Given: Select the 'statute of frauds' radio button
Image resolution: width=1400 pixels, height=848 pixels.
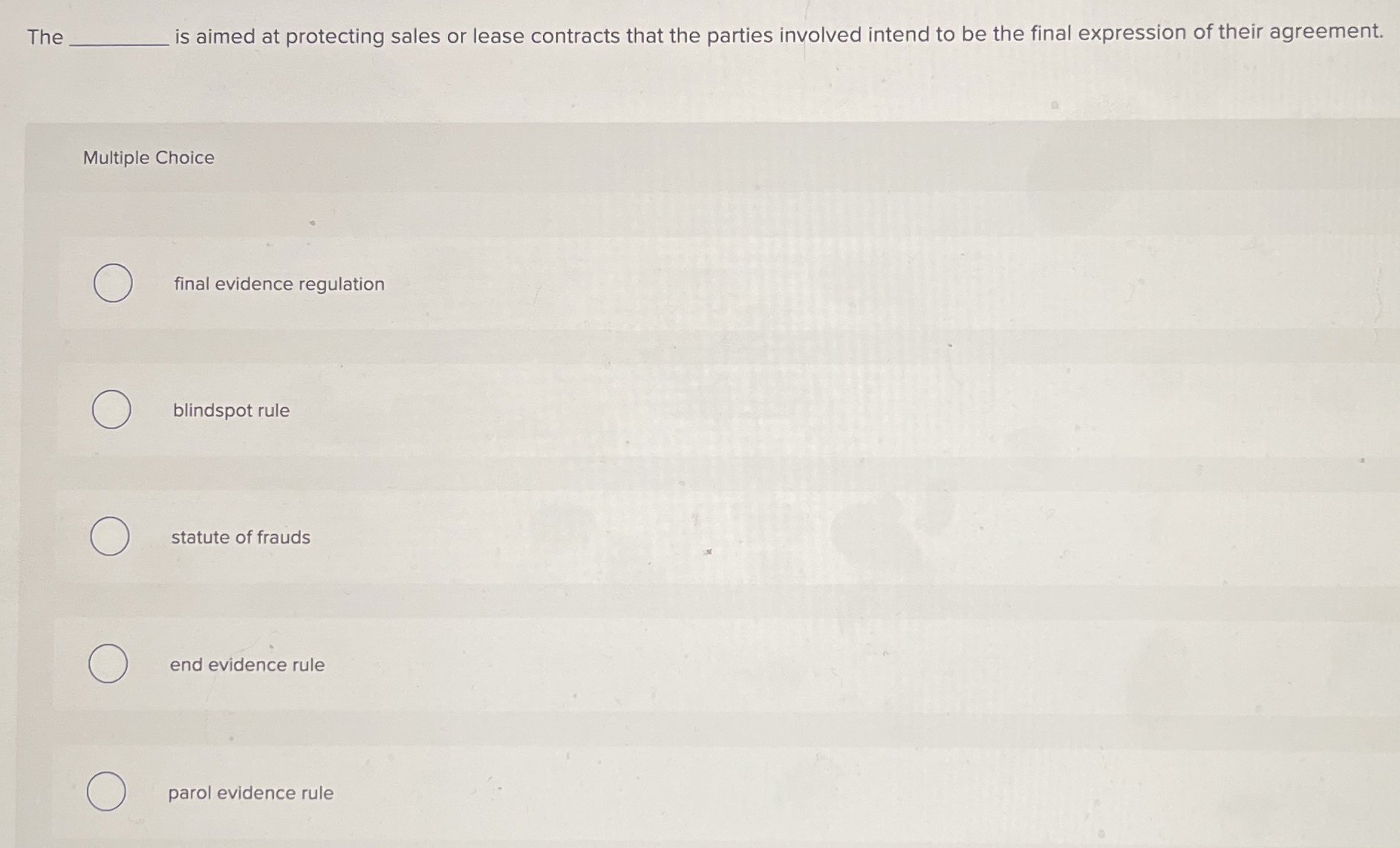Looking at the screenshot, I should click(x=108, y=536).
